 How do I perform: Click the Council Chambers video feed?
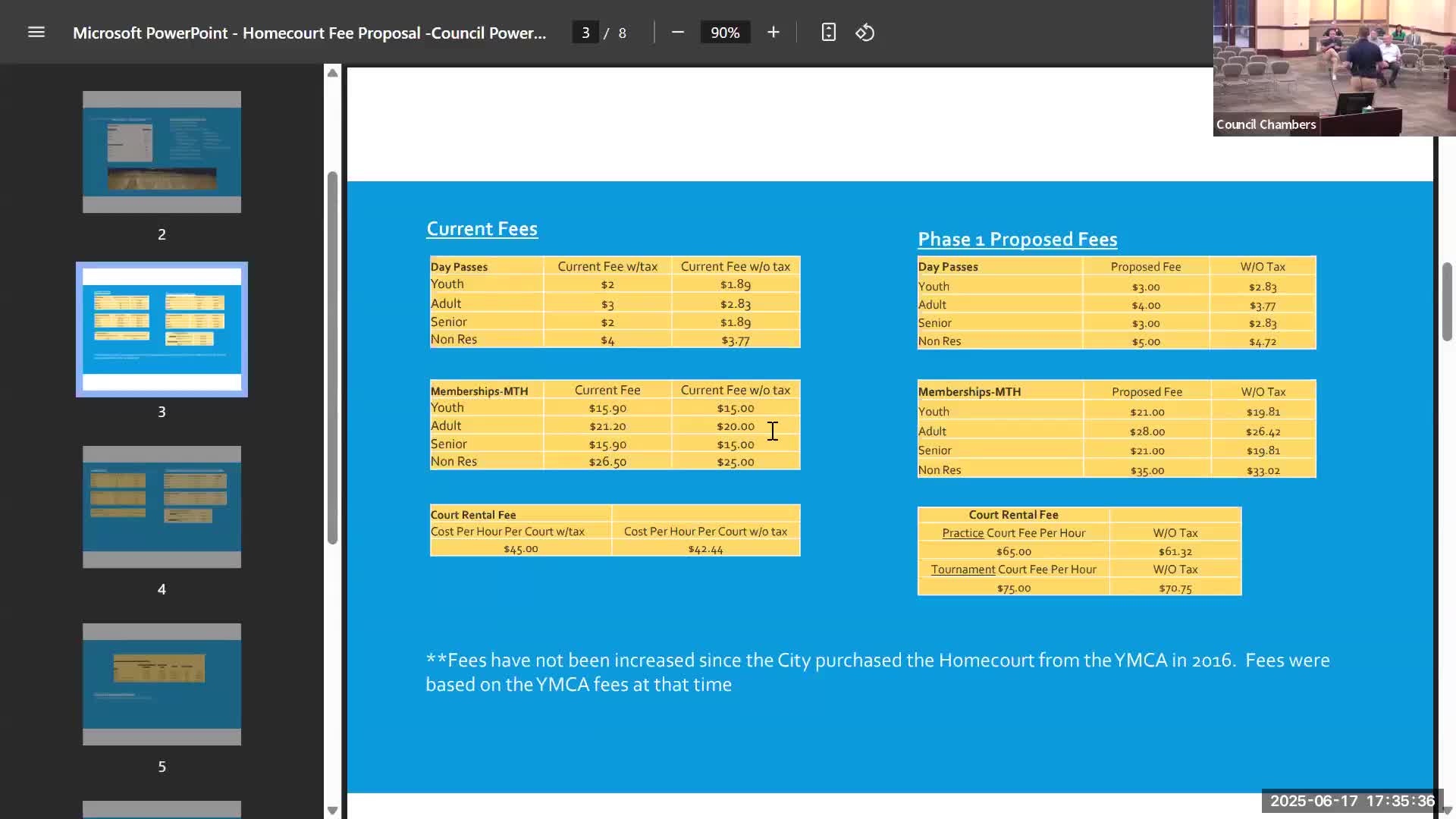pos(1333,68)
